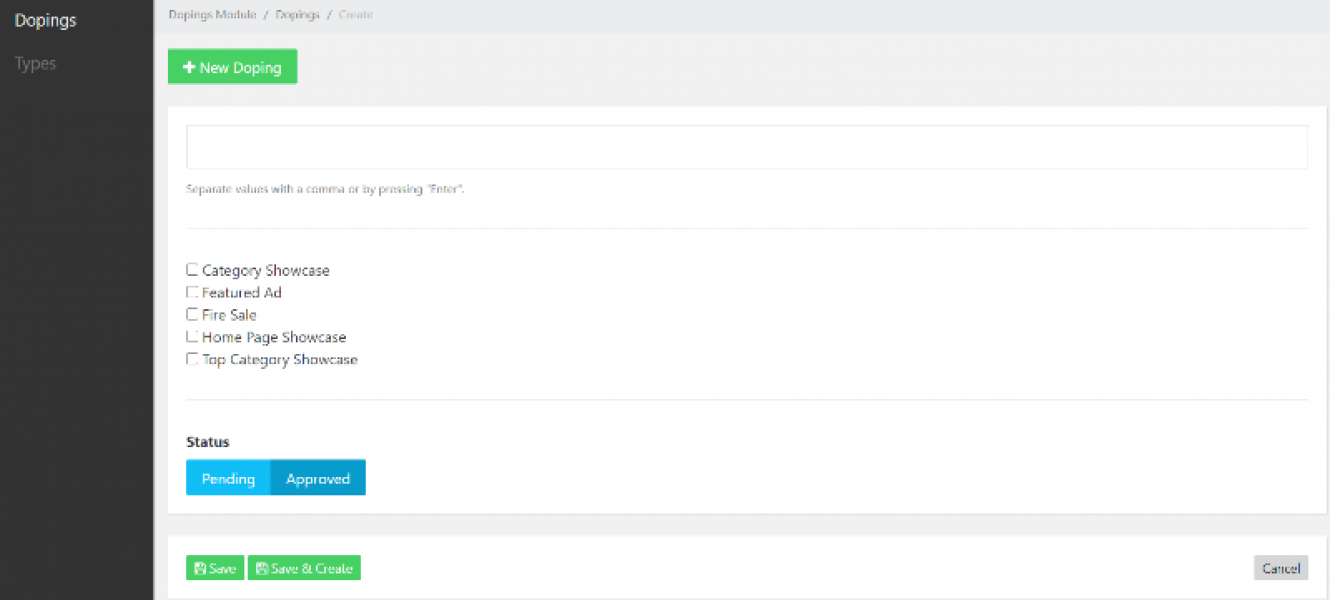Image resolution: width=1330 pixels, height=600 pixels.
Task: Set status to Pending
Action: 228,478
